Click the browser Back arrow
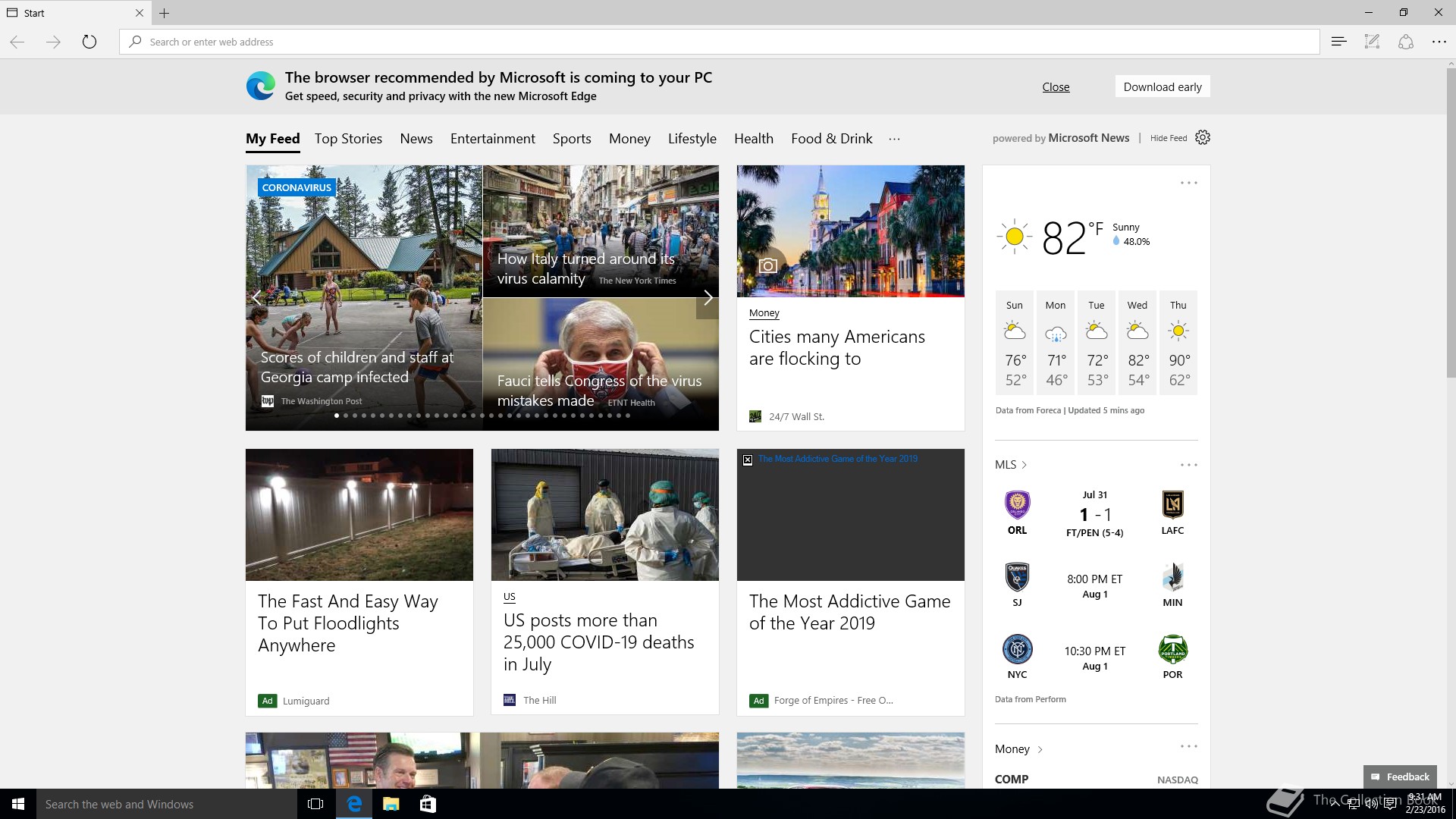Viewport: 1456px width, 819px height. (x=17, y=42)
